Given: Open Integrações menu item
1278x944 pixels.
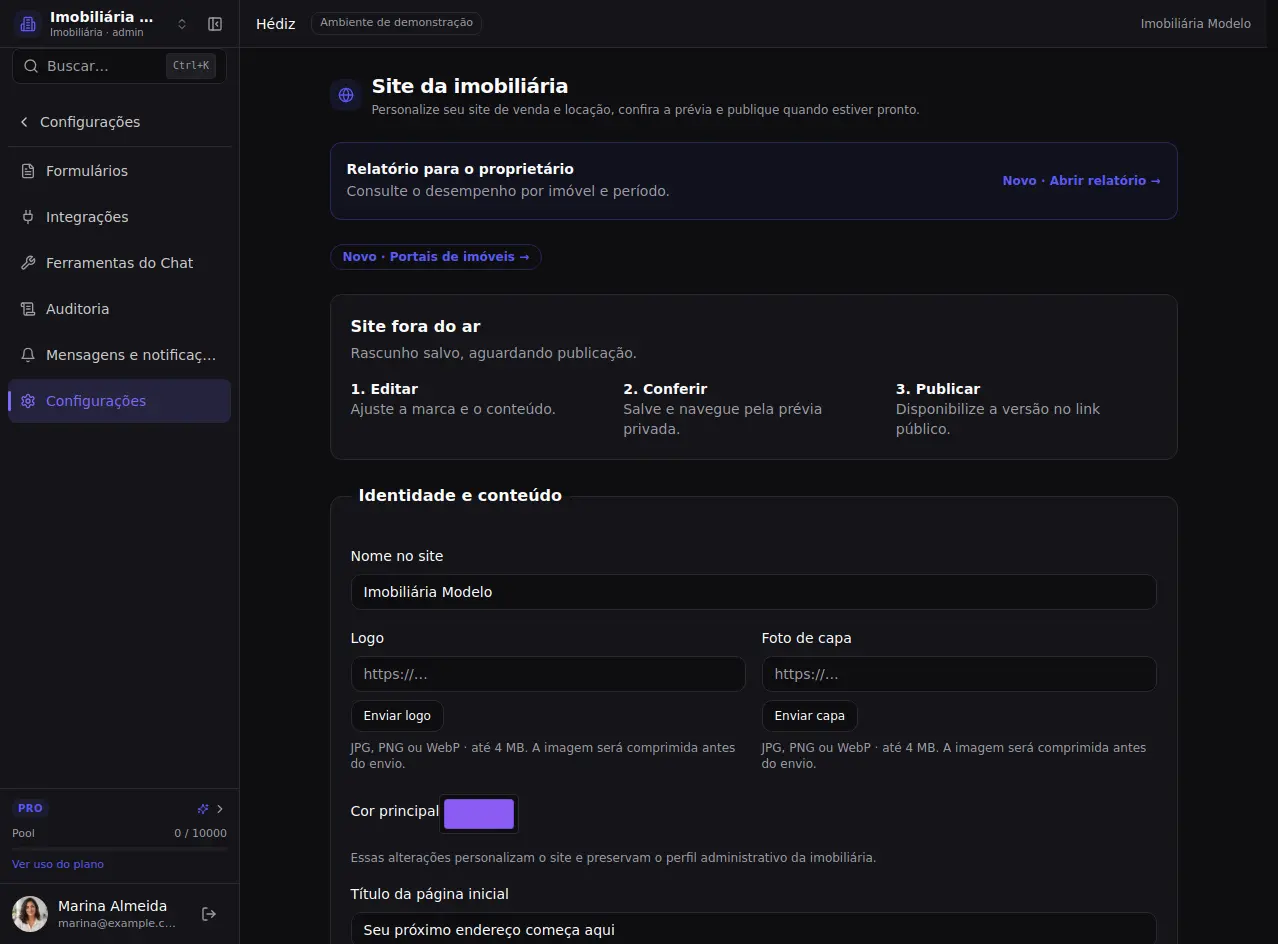Looking at the screenshot, I should (119, 217).
